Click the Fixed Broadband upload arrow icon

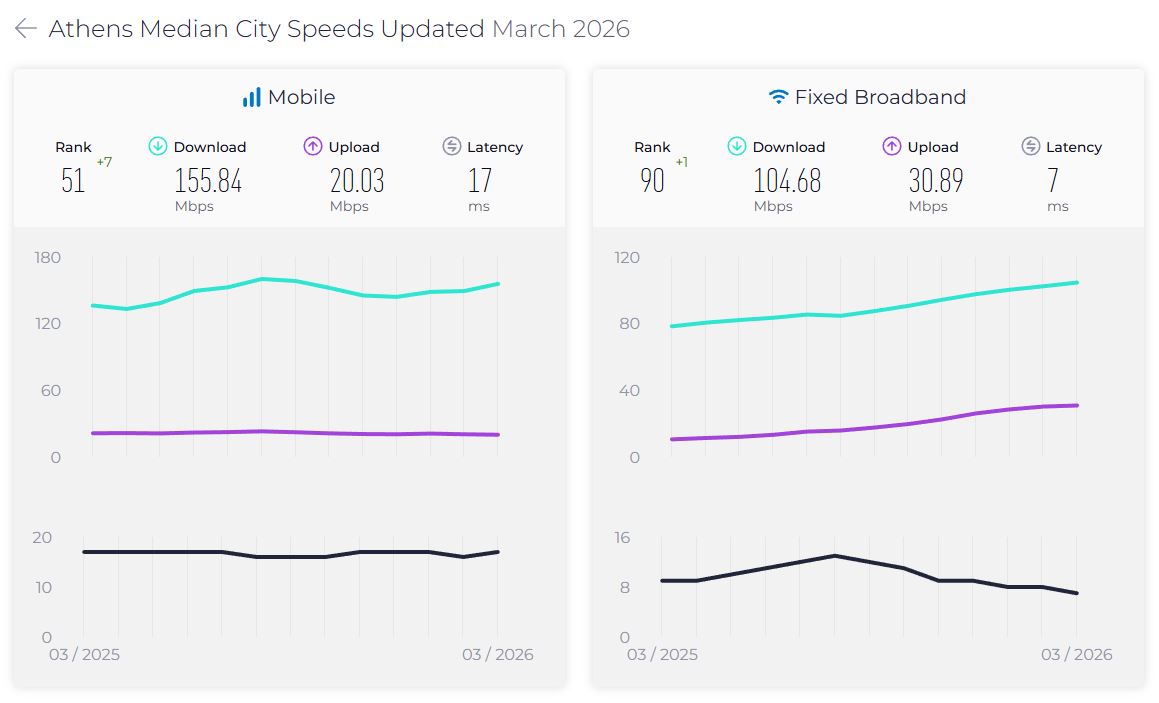coord(892,146)
